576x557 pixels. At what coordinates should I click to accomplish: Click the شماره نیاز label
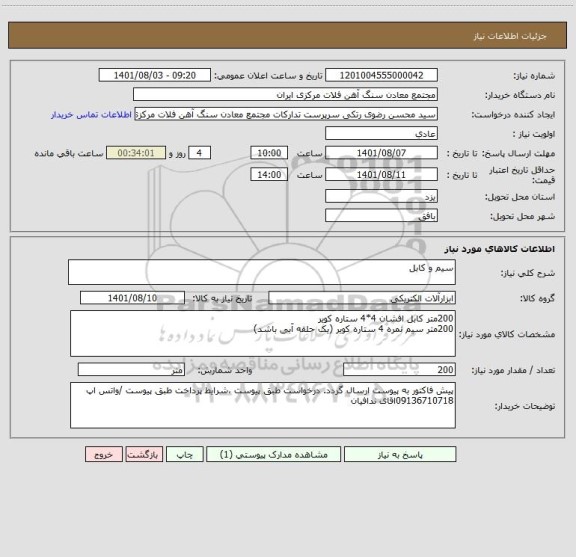tap(534, 76)
